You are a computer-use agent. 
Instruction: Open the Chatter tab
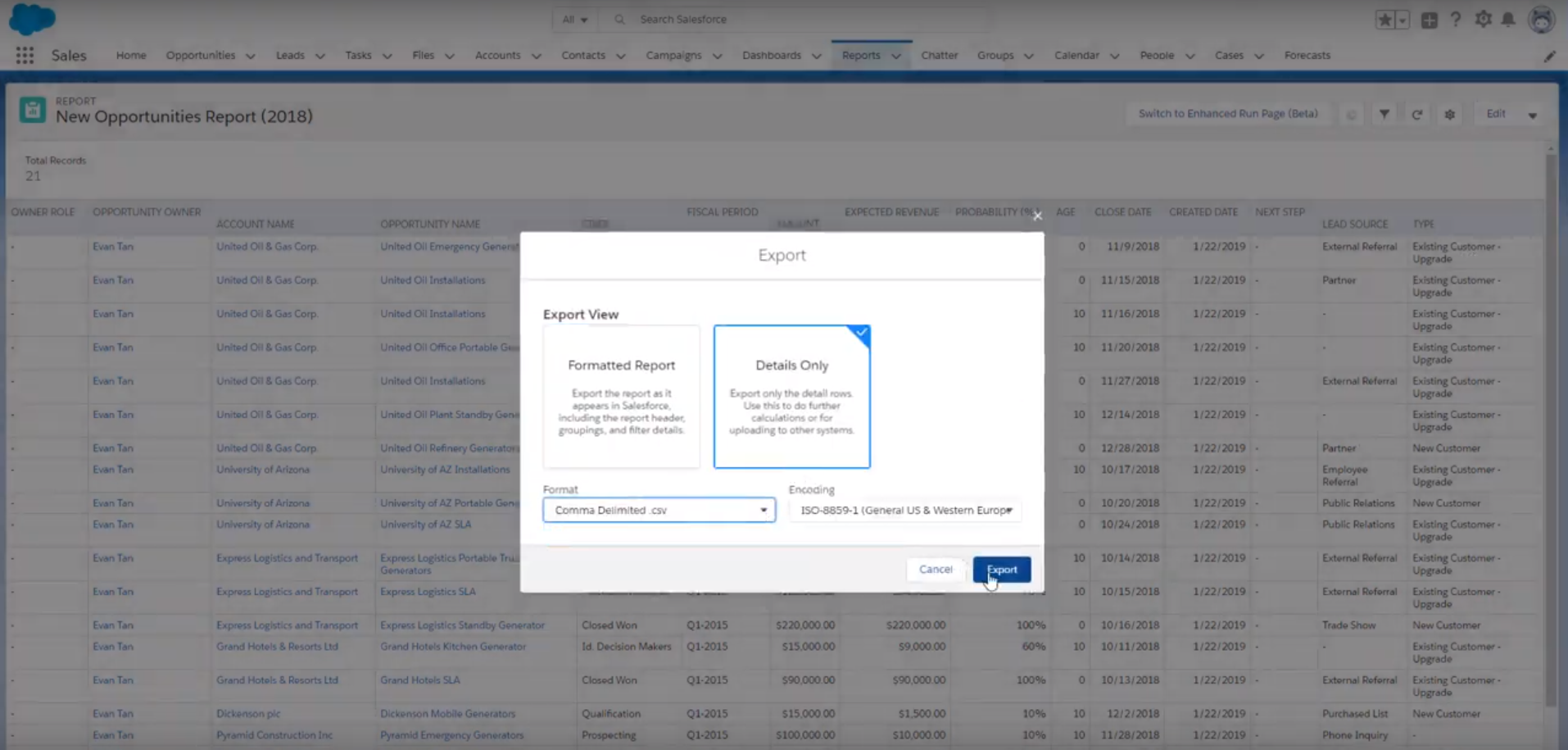(x=940, y=55)
